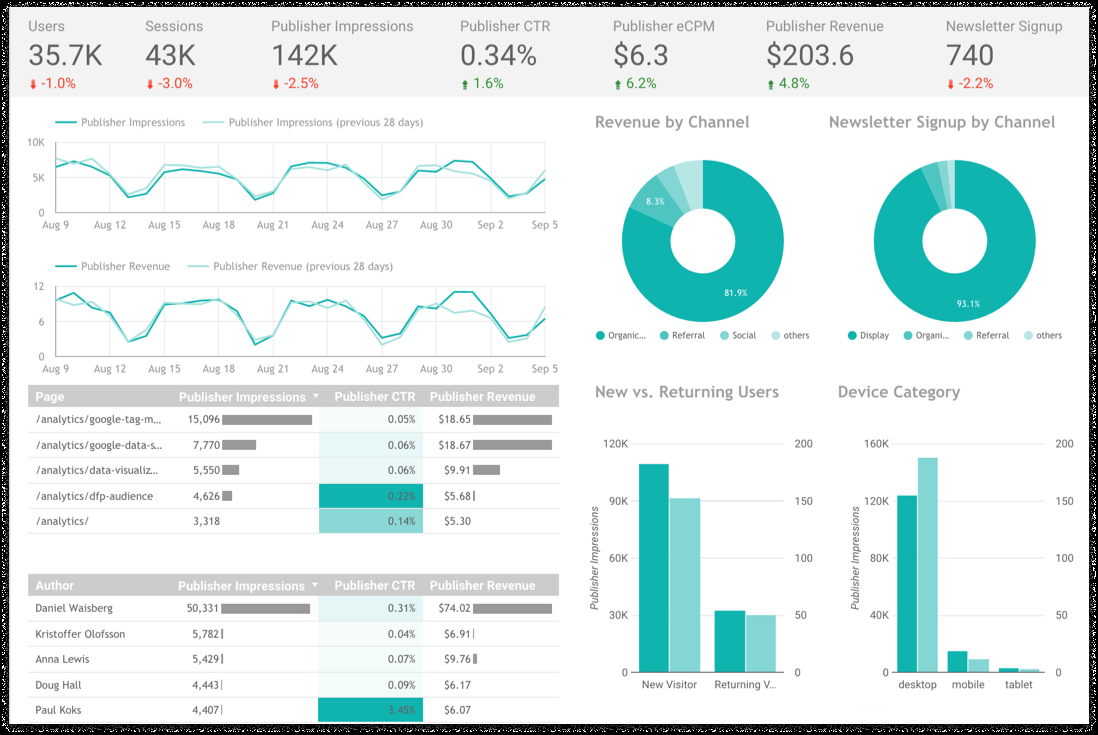Sort Page table by Publisher CTR header
Image resolution: width=1098 pixels, height=735 pixels.
(x=375, y=396)
